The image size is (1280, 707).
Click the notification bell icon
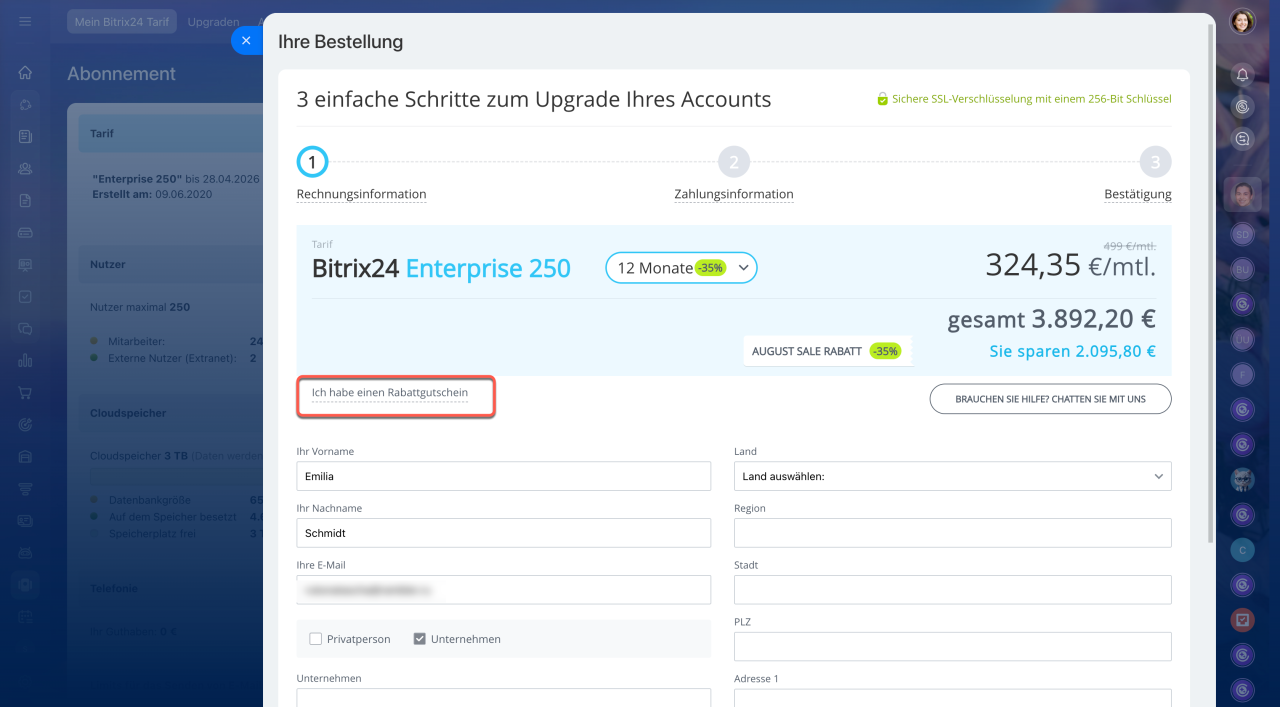click(x=1242, y=74)
